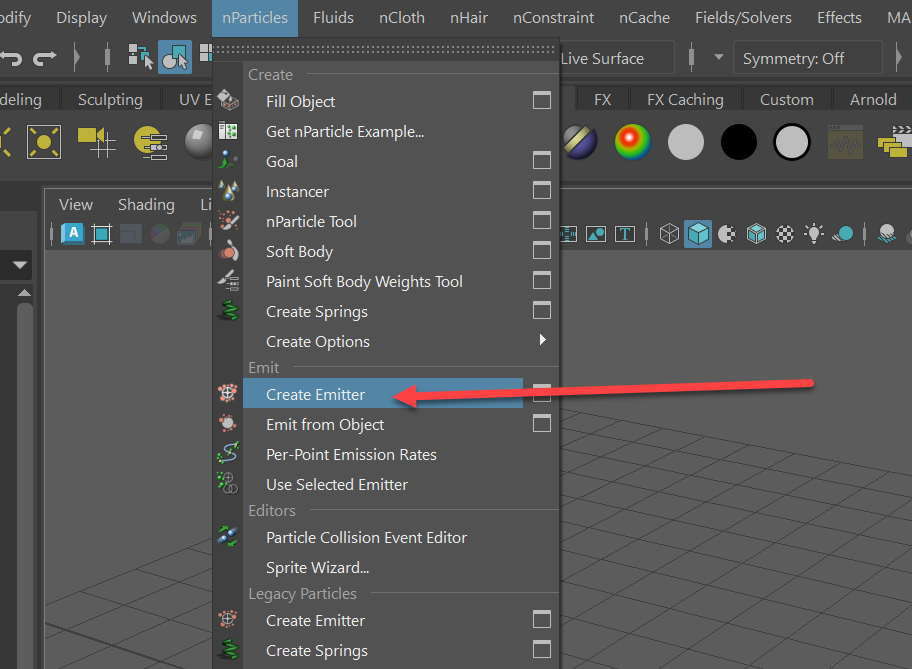Expand dropdown arrow before Symmetry field
912x669 pixels.
pos(718,58)
